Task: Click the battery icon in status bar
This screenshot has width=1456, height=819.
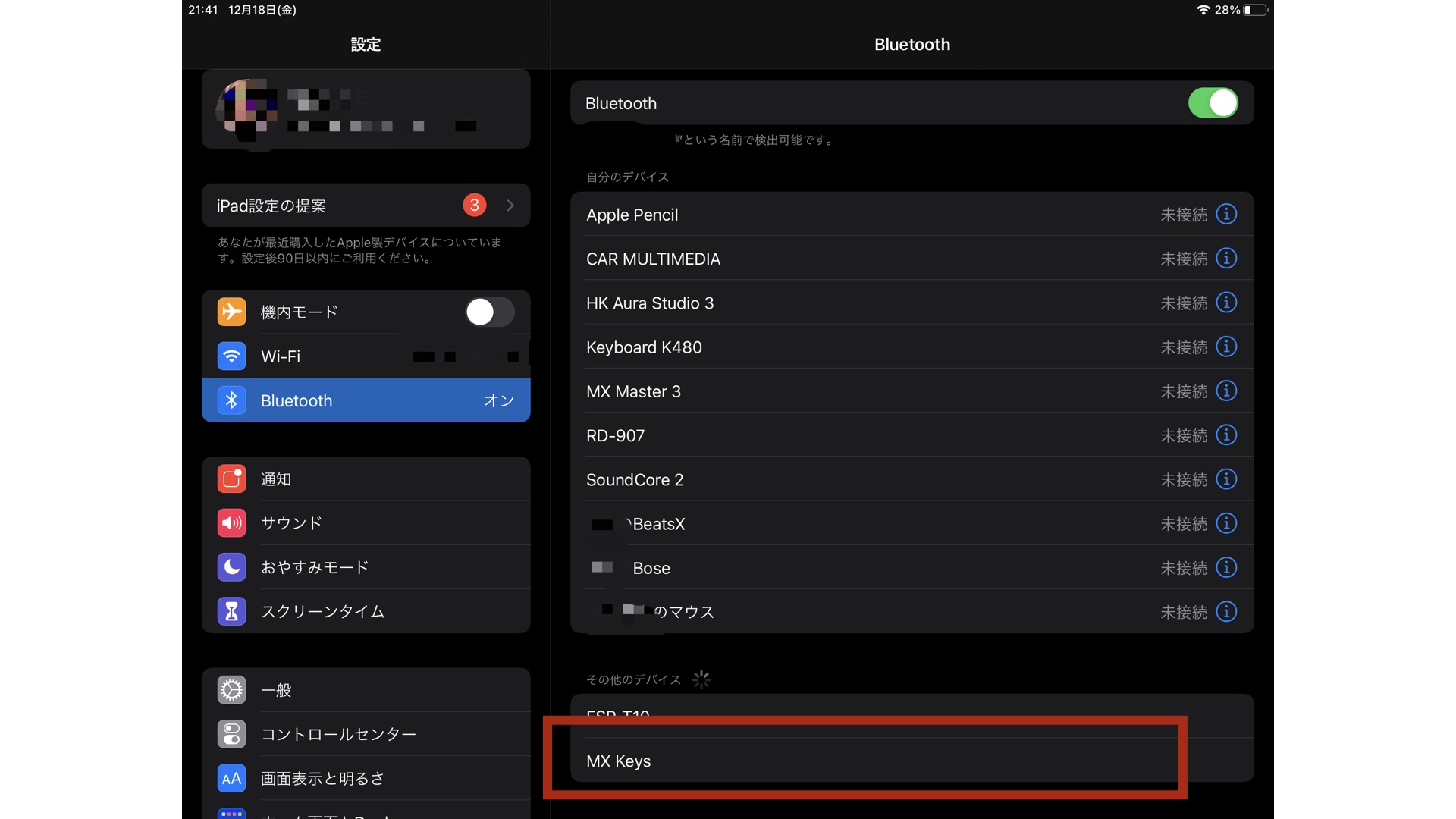Action: coord(1255,10)
